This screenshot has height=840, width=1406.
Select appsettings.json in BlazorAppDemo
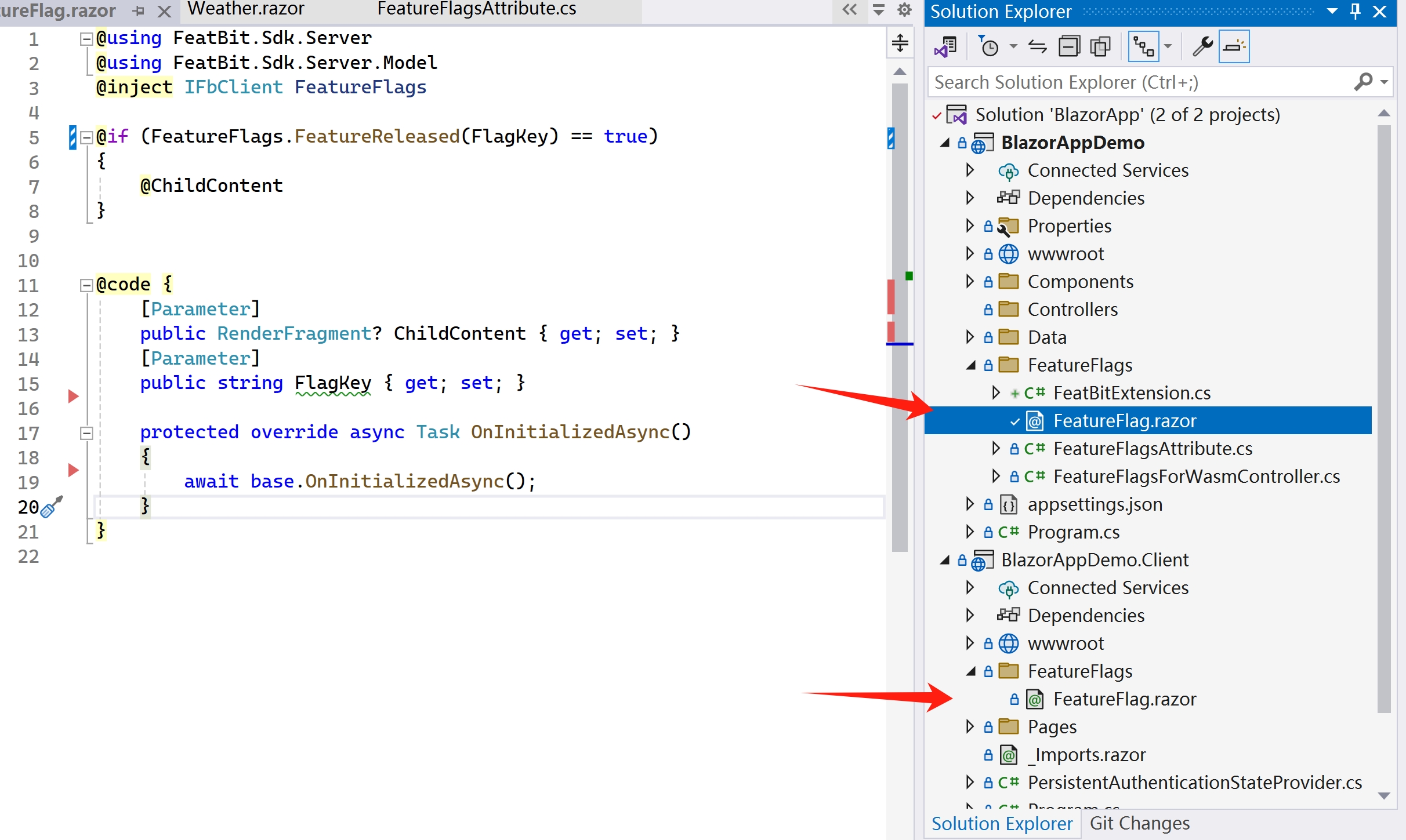[1095, 504]
